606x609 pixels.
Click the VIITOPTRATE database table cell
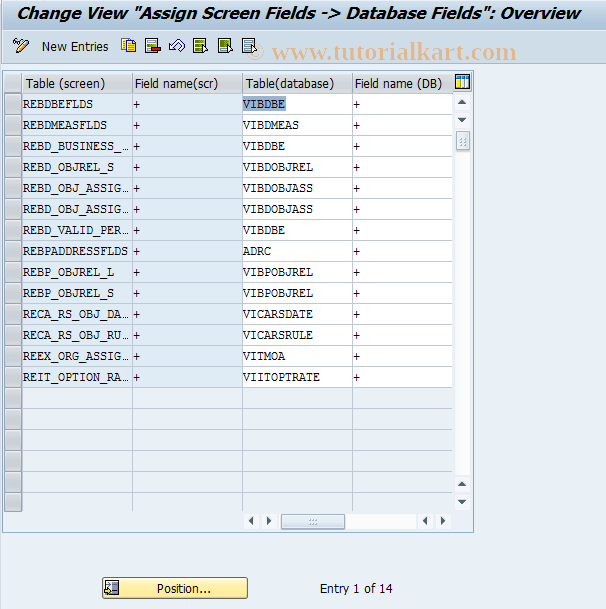(x=297, y=377)
